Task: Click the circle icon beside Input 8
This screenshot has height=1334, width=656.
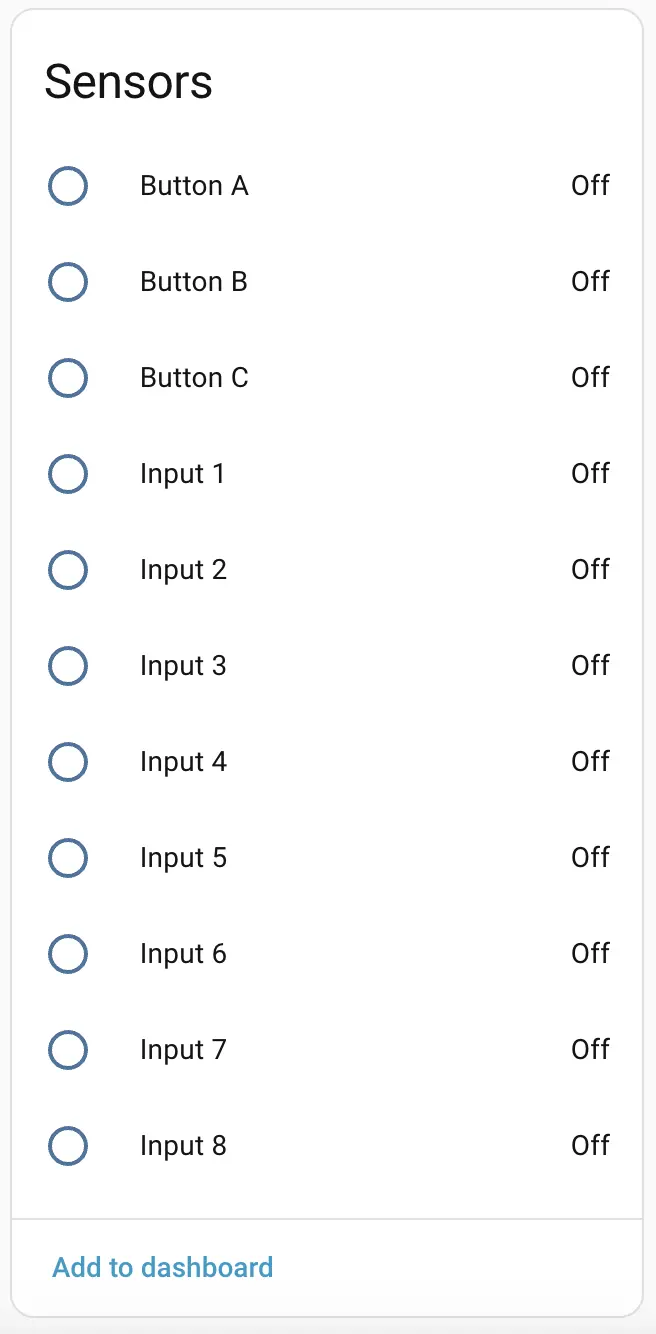Action: click(68, 1146)
